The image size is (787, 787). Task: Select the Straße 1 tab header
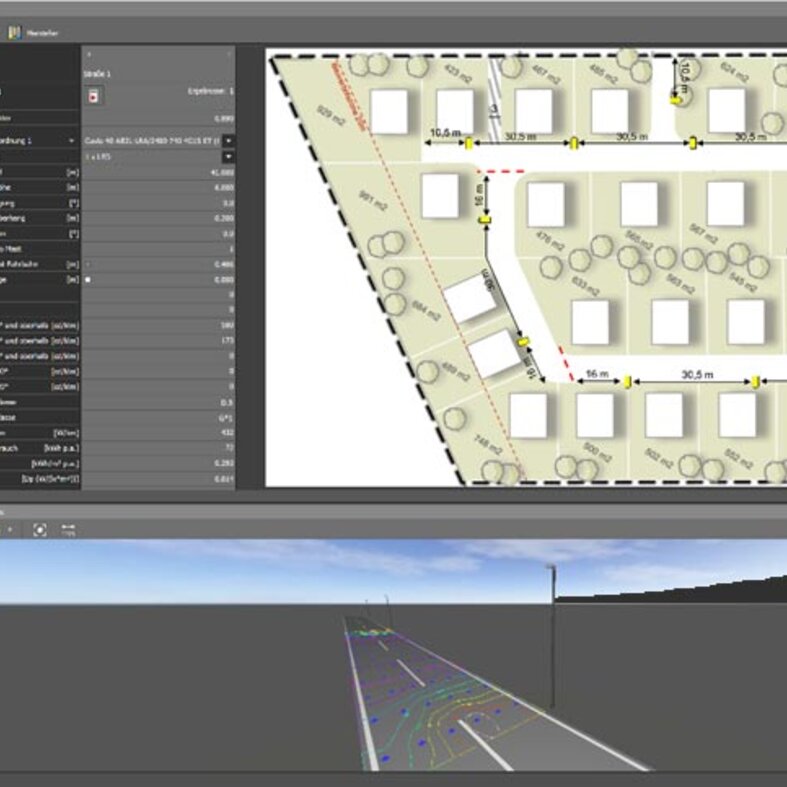(97, 74)
